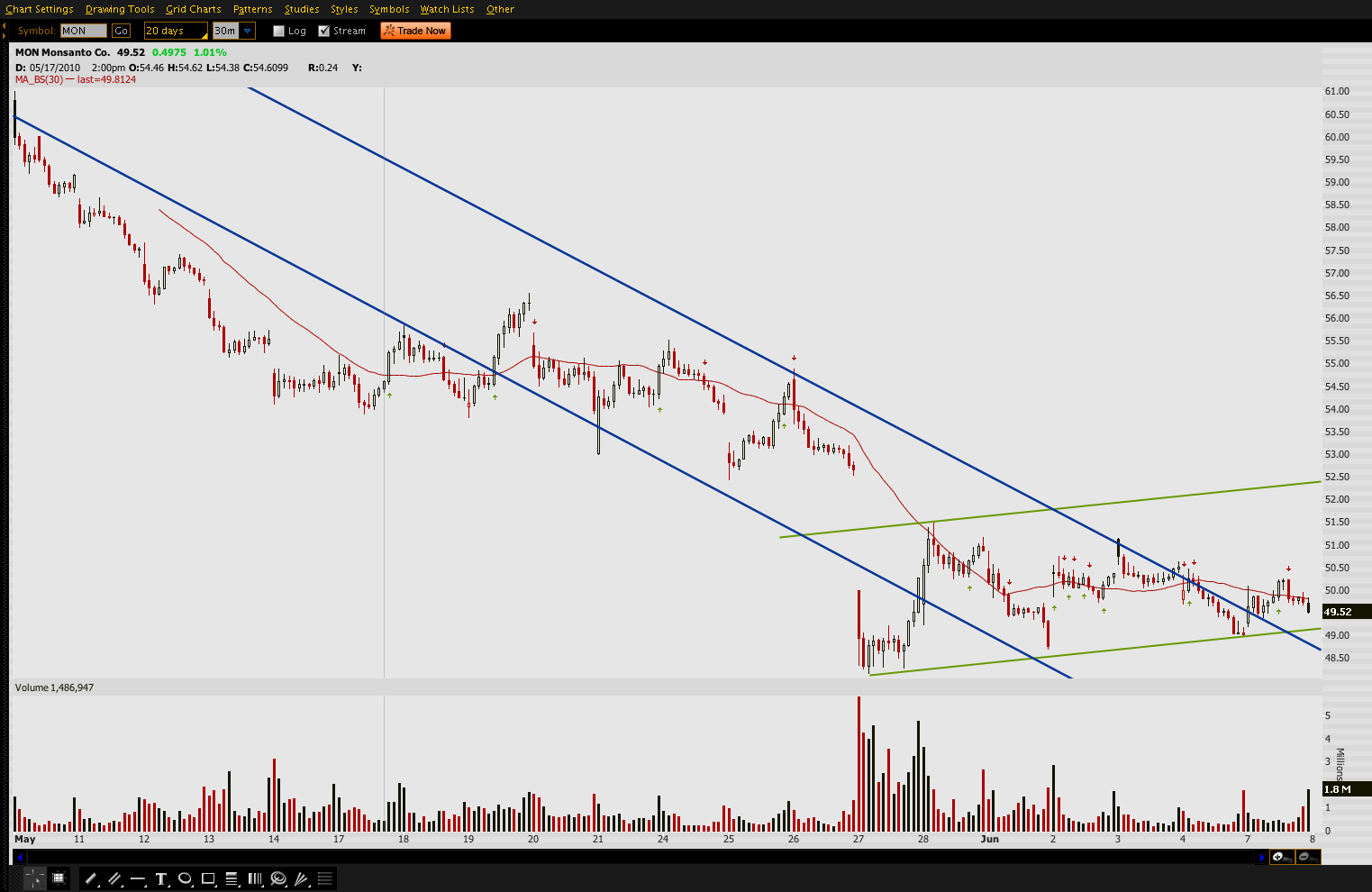
Task: Zoom out with the minus magnifier
Action: [x=1305, y=857]
